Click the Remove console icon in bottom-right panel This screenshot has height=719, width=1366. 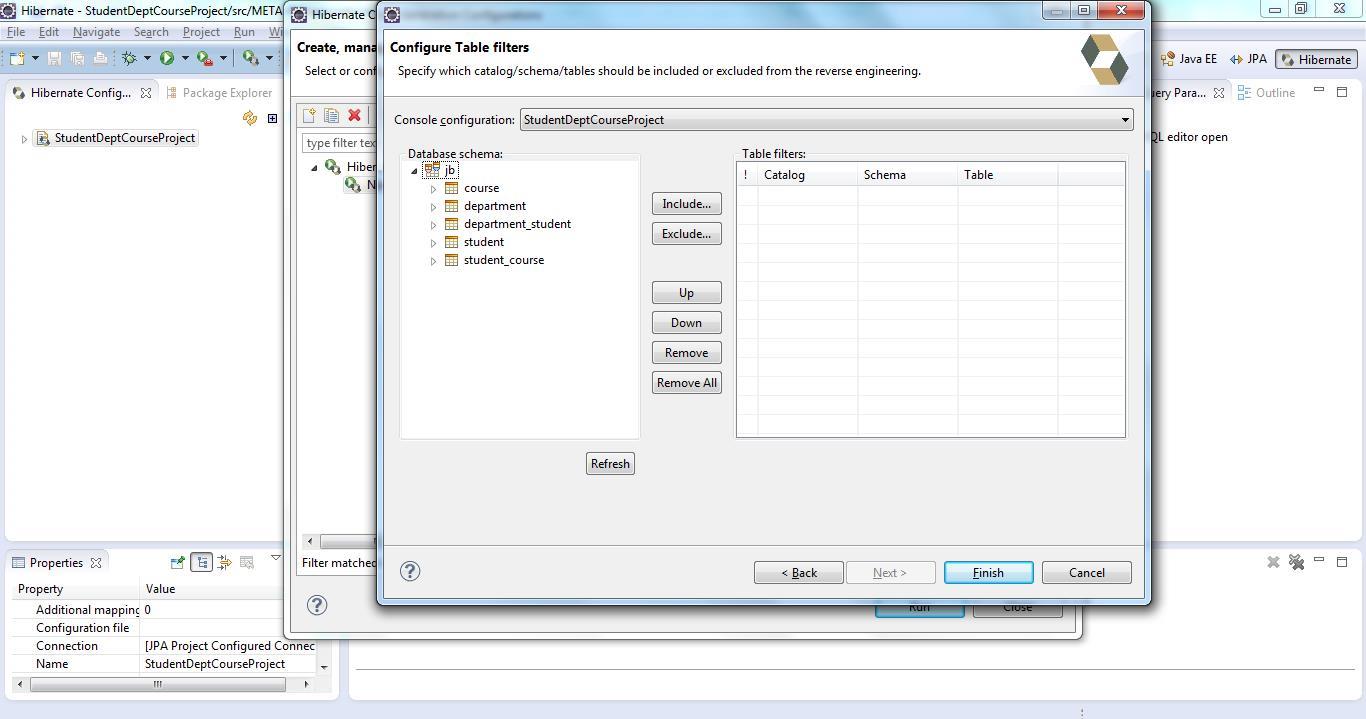(x=1273, y=562)
